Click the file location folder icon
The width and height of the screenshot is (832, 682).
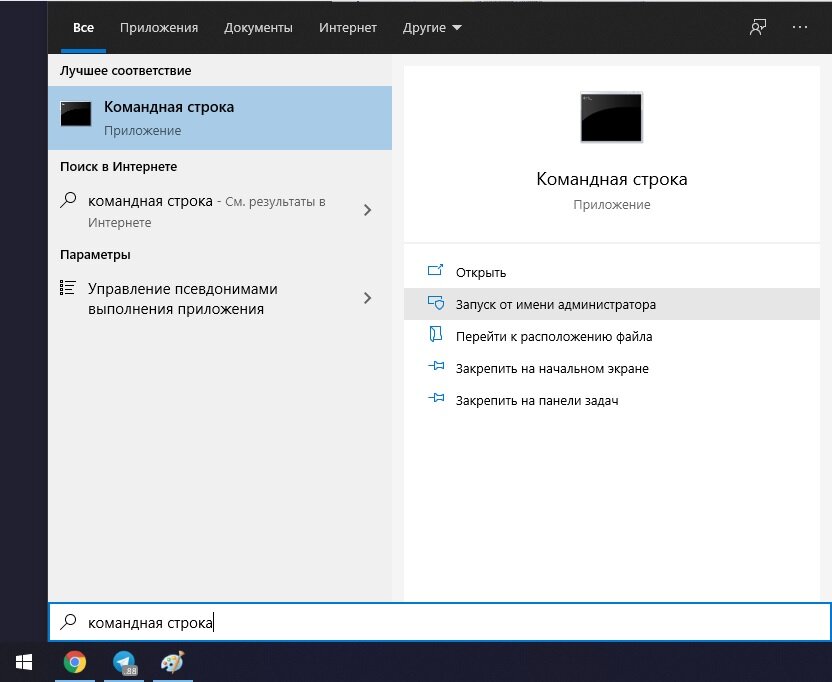point(435,334)
